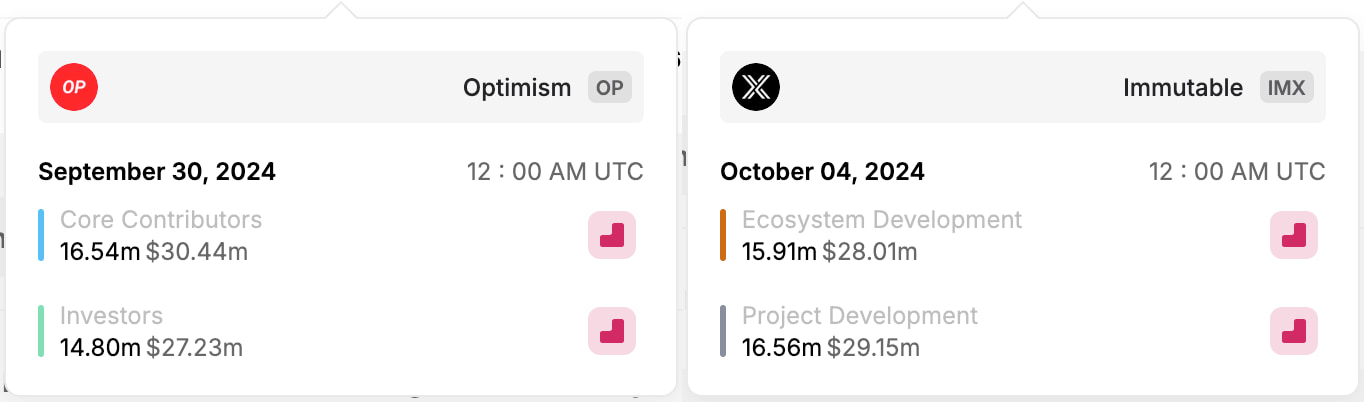Image resolution: width=1364 pixels, height=402 pixels.
Task: Select the Project Development allocation label
Action: click(860, 316)
